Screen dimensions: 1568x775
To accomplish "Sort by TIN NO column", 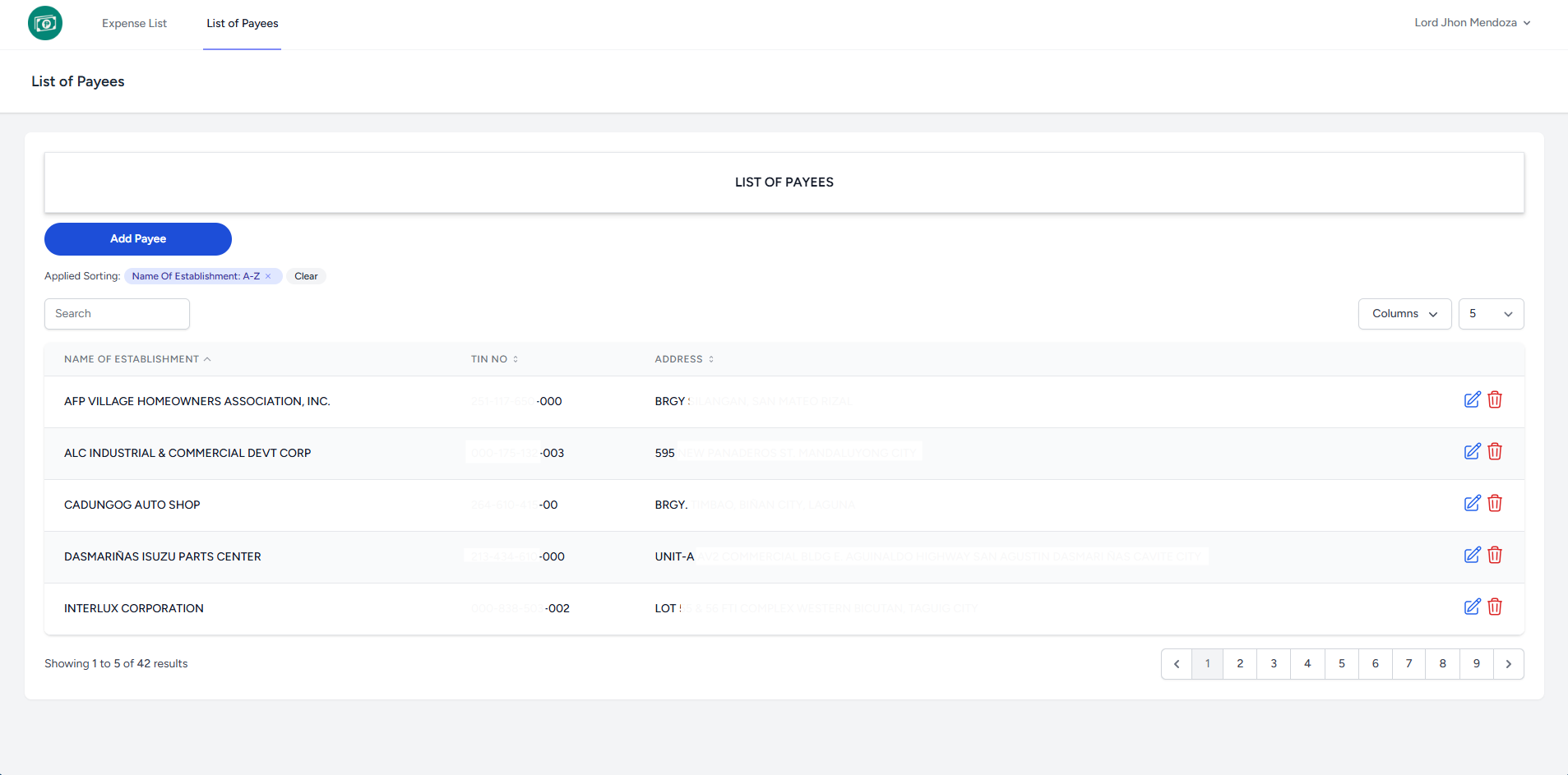I will point(494,359).
